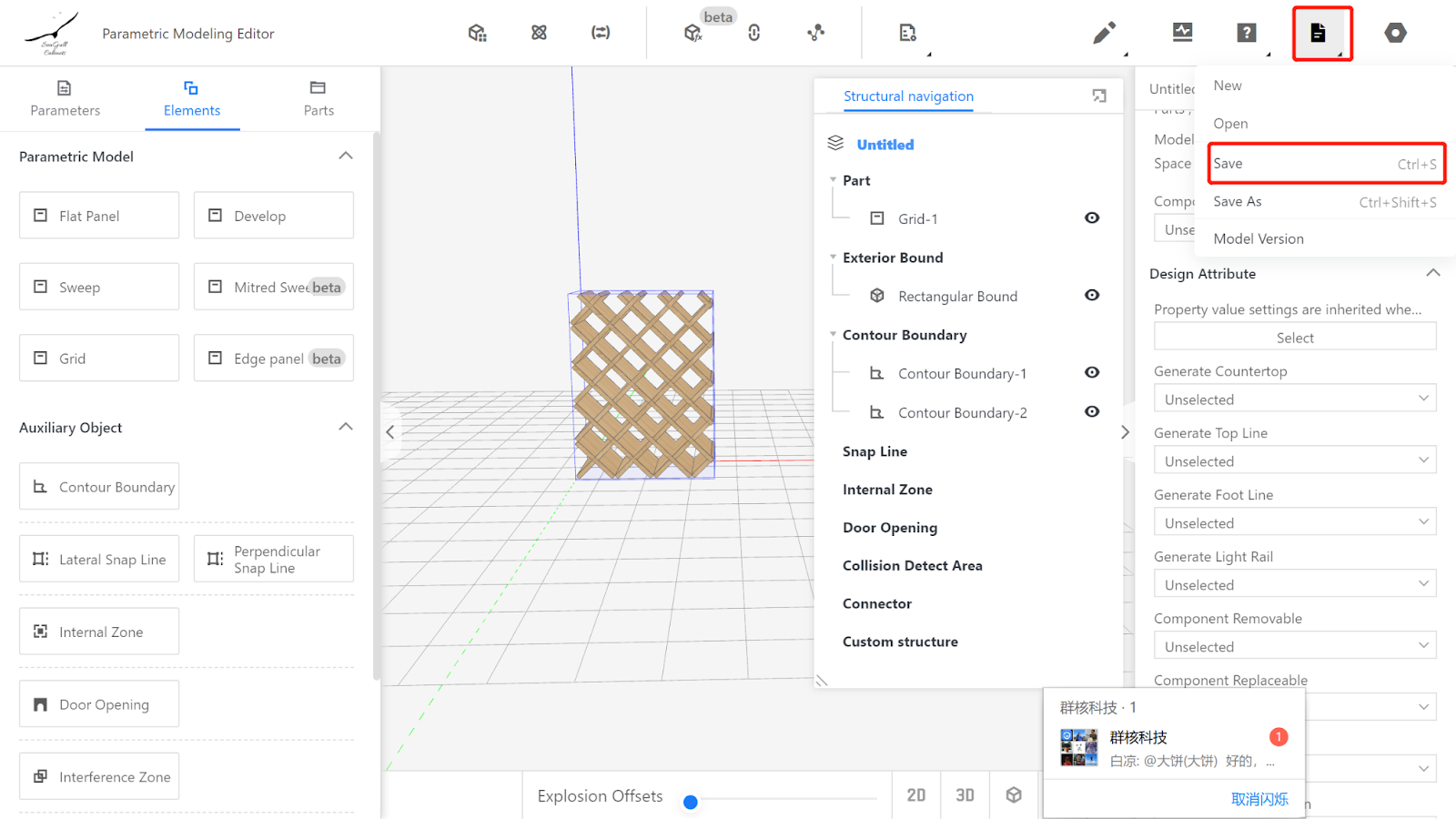Open Generate Countertop dropdown
Screen dimensions: 1456x819
[x=1294, y=399]
